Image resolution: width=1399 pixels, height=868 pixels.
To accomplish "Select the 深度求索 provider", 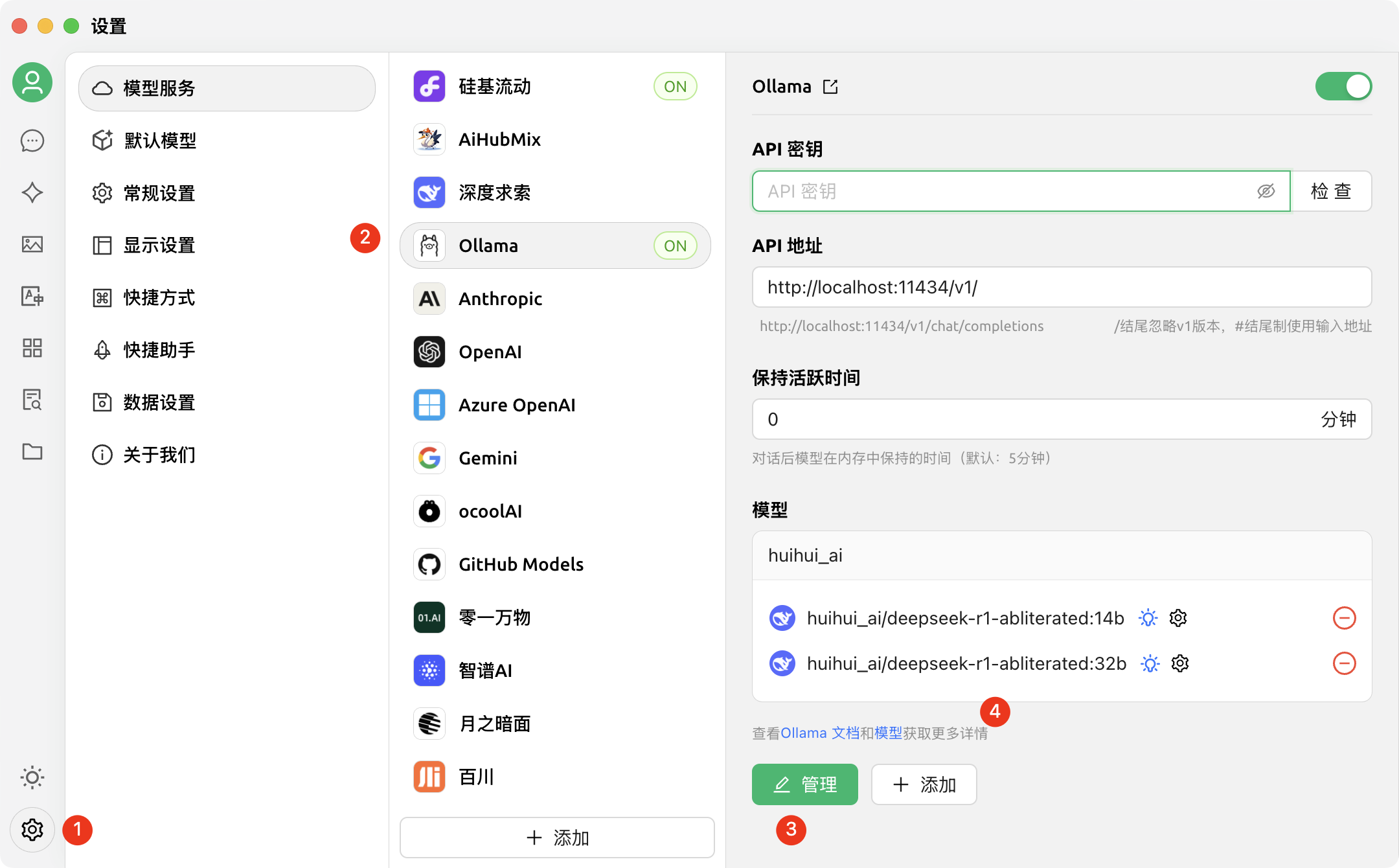I will (555, 192).
